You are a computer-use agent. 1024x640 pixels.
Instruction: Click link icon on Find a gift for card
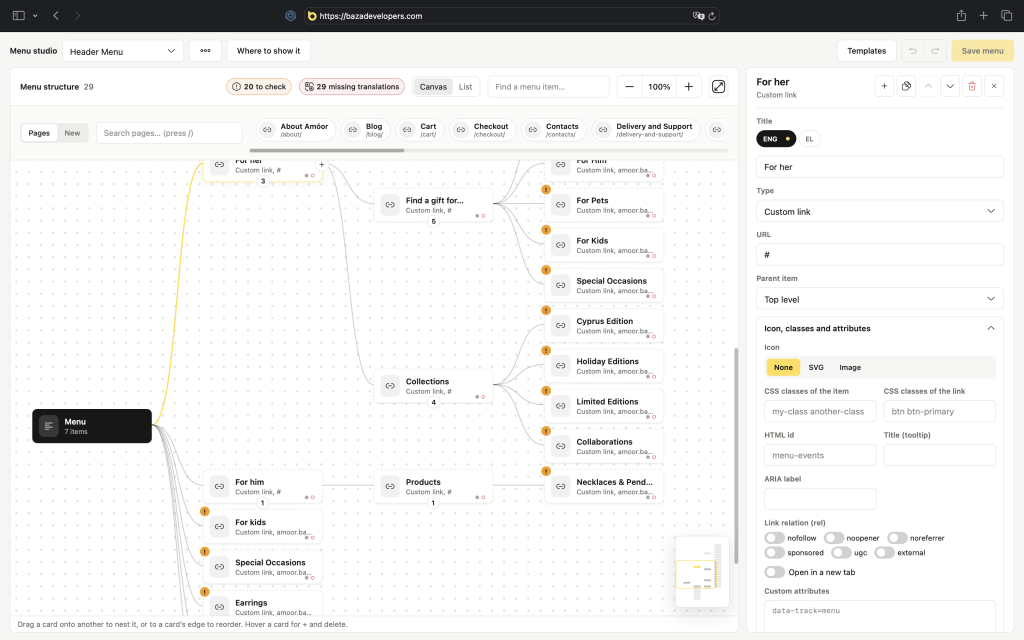click(390, 205)
